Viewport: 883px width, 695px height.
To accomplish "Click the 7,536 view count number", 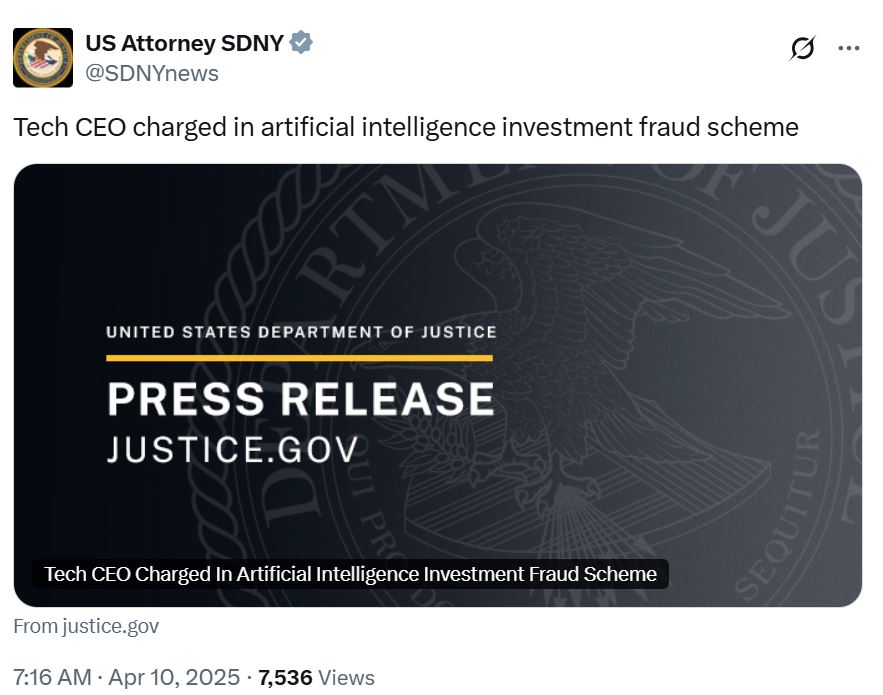I will coord(285,677).
